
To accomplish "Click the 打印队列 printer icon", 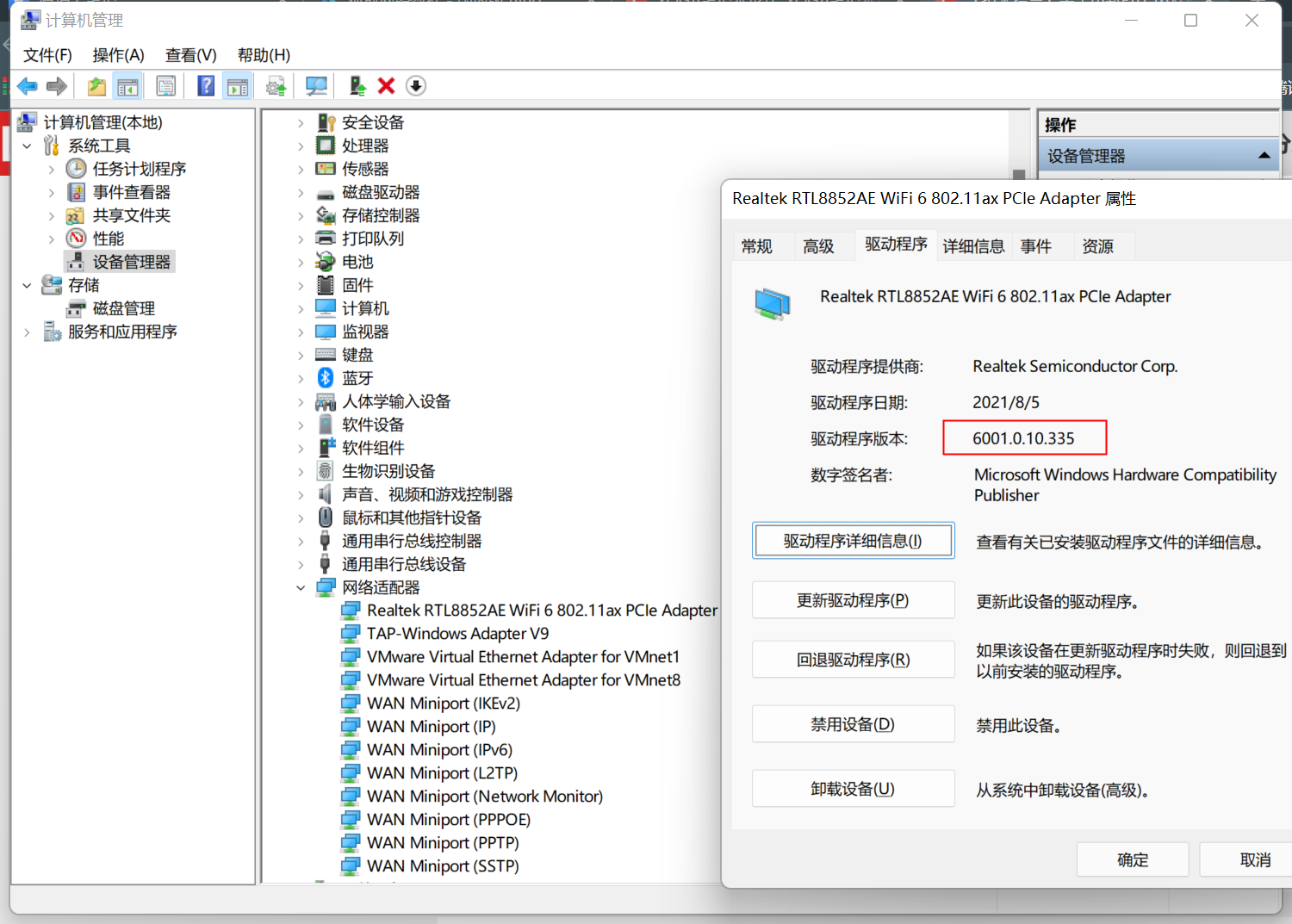I will pyautogui.click(x=326, y=239).
